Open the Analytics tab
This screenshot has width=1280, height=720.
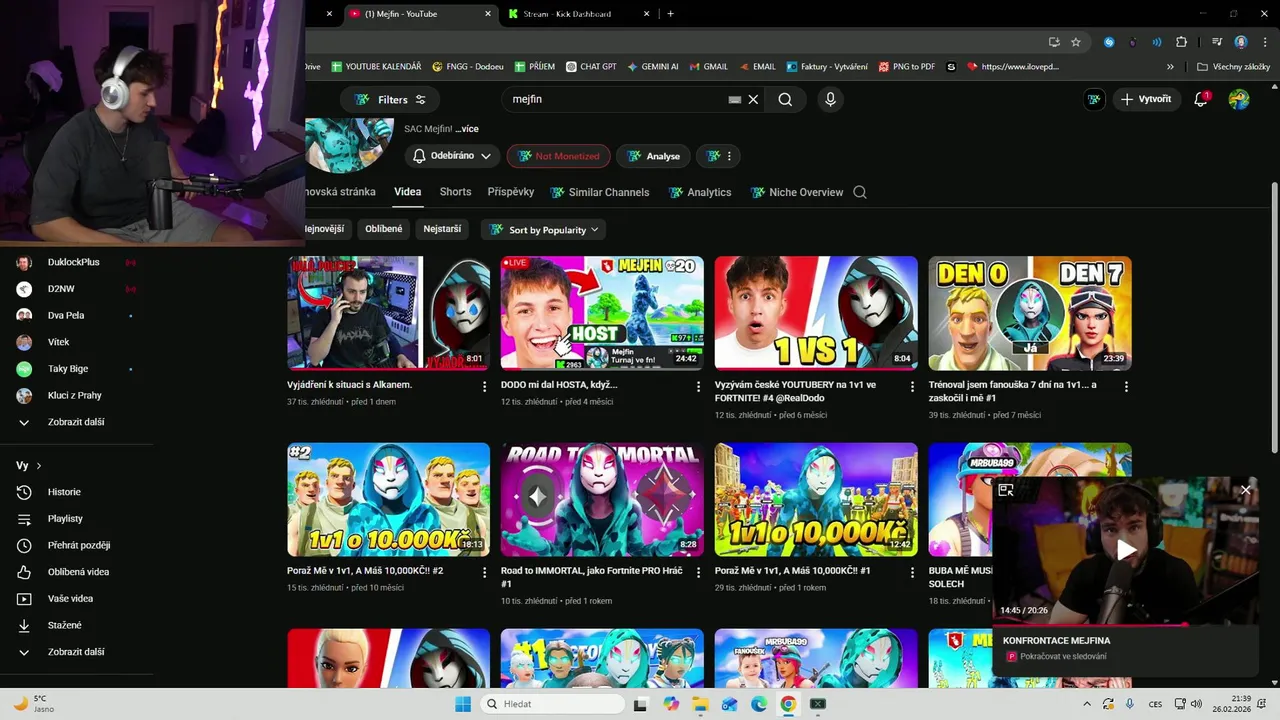(699, 192)
